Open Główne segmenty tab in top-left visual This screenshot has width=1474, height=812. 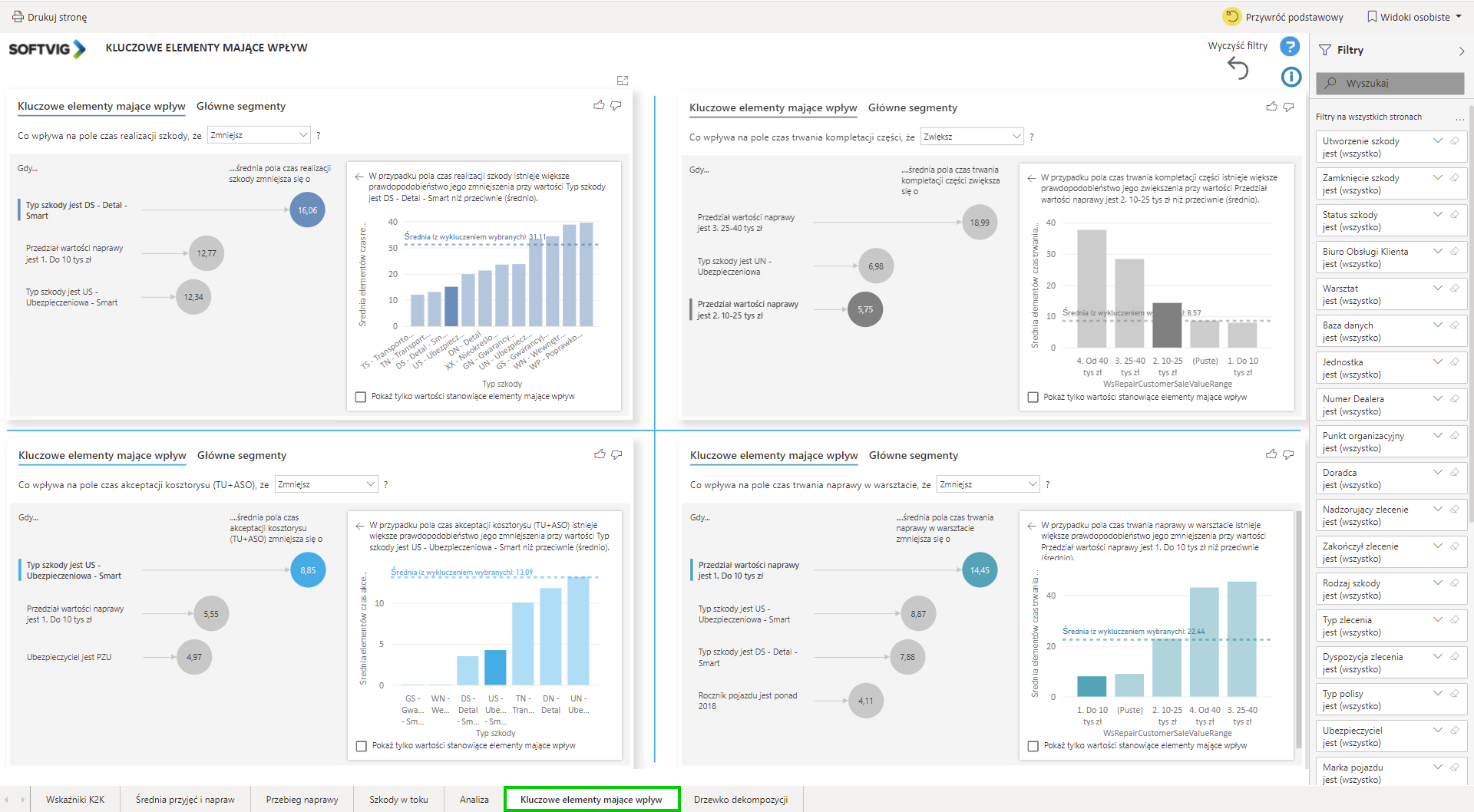click(241, 107)
